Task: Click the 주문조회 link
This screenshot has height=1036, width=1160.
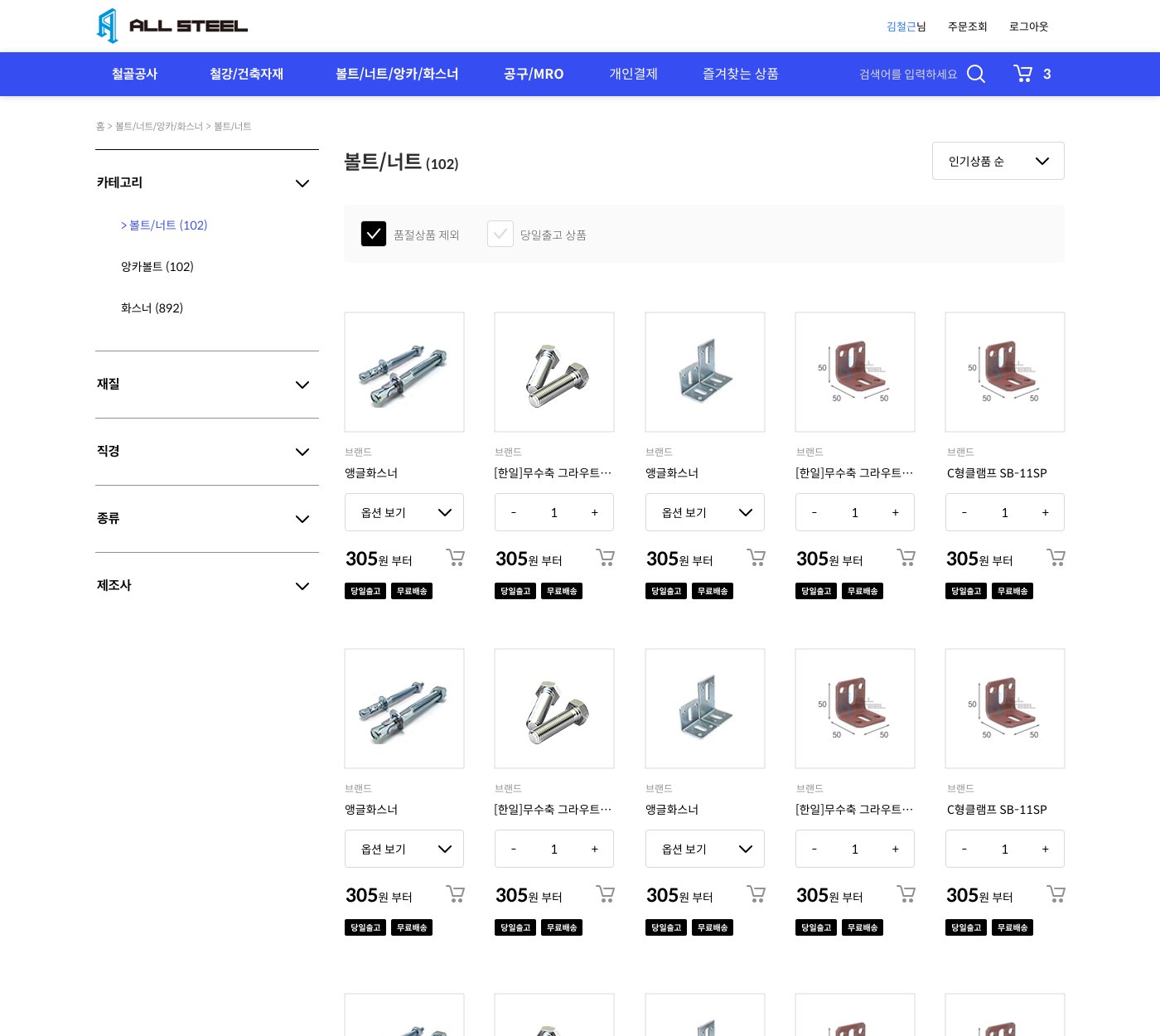Action: click(968, 27)
